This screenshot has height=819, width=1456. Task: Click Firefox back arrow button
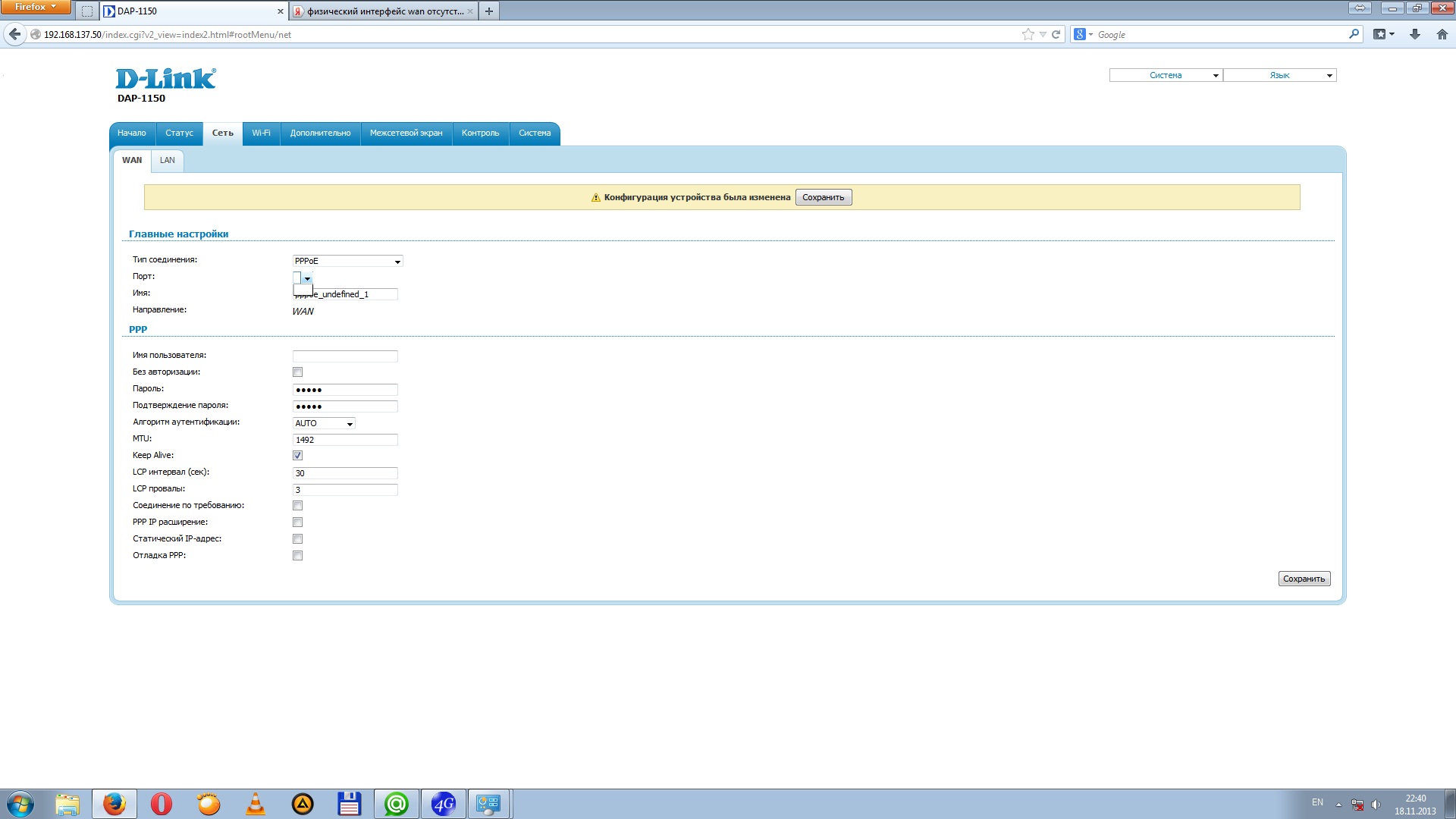[x=14, y=34]
